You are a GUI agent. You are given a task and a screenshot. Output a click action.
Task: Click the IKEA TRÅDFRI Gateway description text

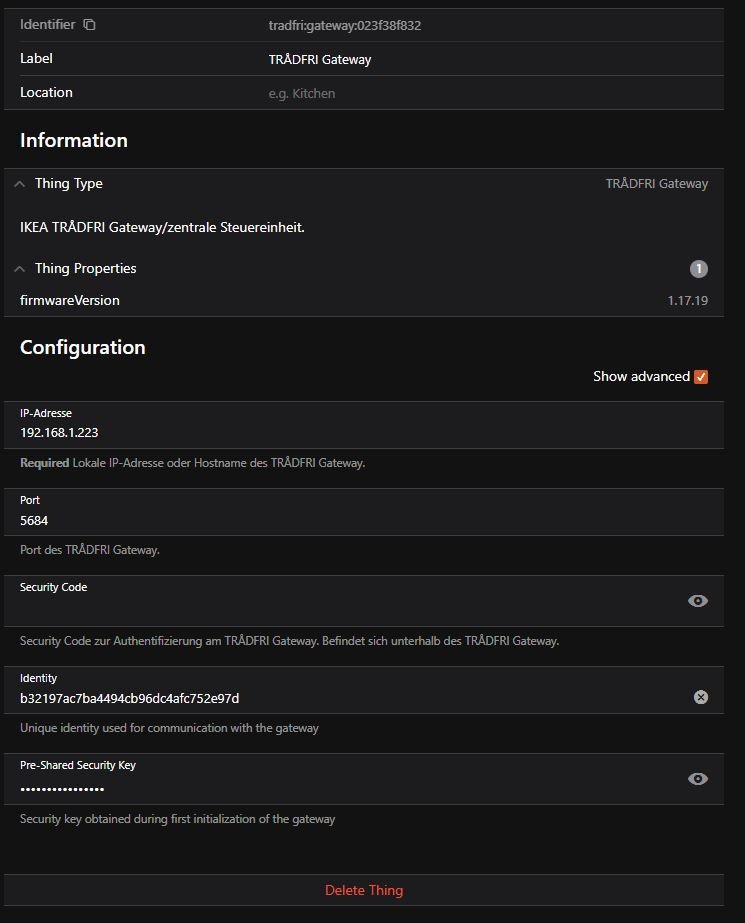click(162, 227)
